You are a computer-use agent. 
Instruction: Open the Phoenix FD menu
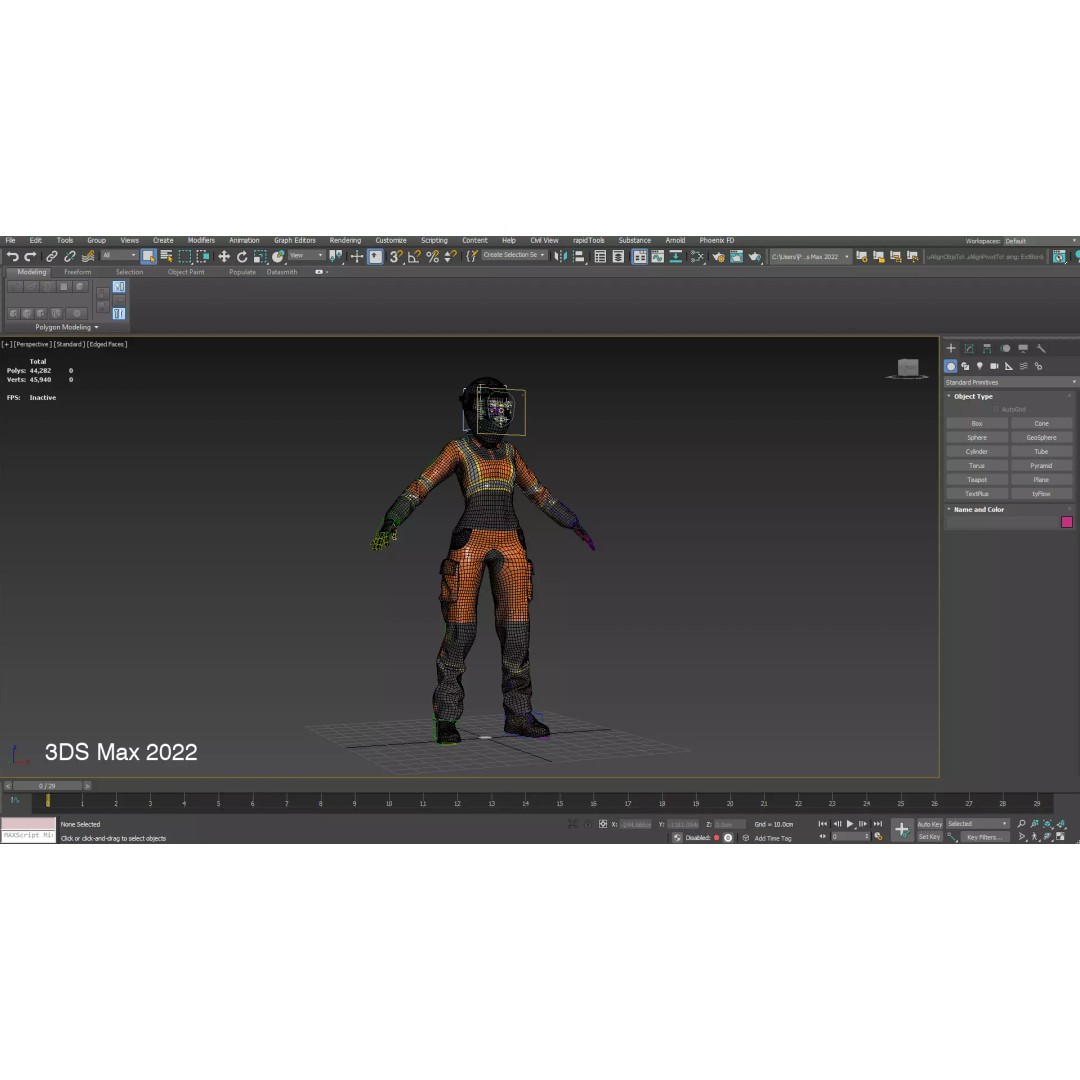pyautogui.click(x=716, y=240)
